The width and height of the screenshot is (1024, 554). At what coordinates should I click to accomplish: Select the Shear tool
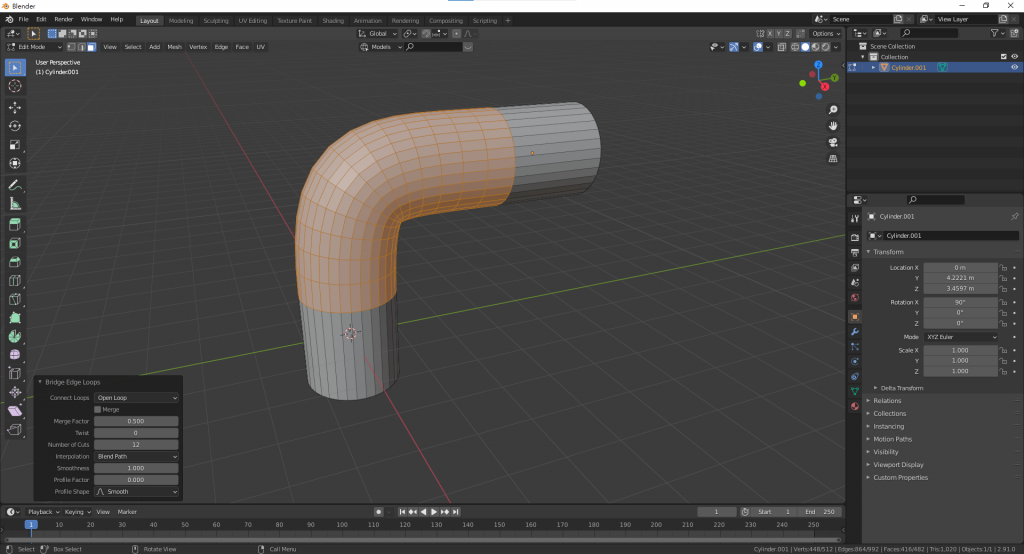point(15,411)
